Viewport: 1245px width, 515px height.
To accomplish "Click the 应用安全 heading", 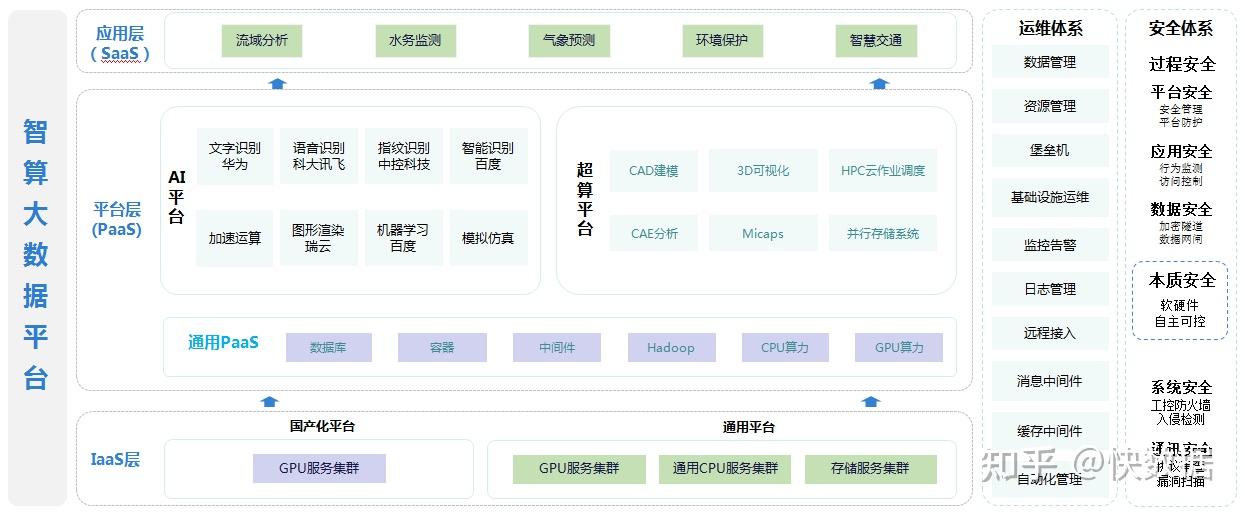I will [1182, 151].
